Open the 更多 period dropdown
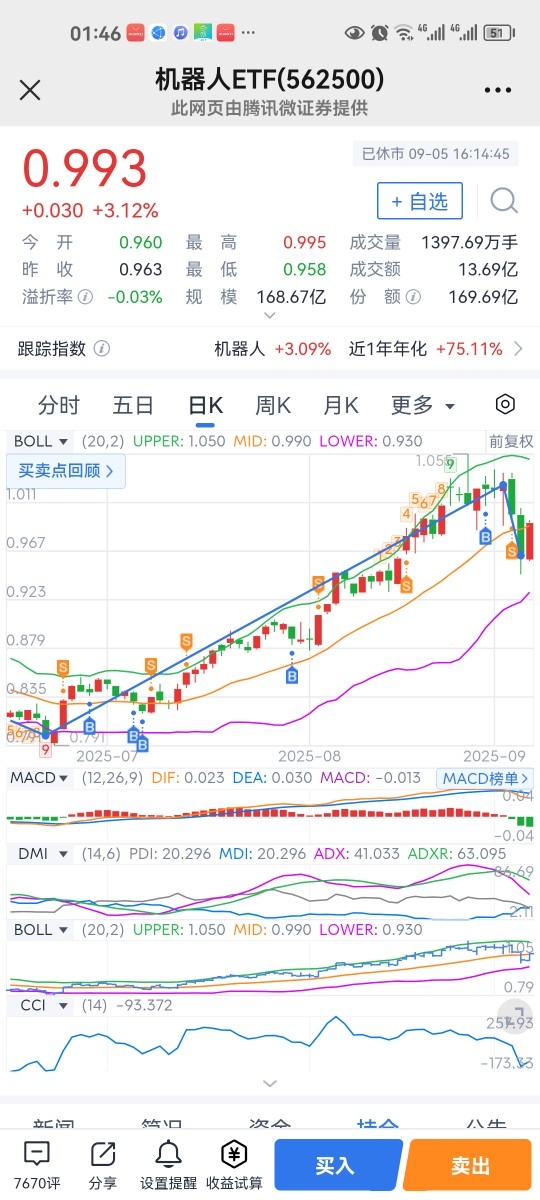540x1200 pixels. point(422,405)
